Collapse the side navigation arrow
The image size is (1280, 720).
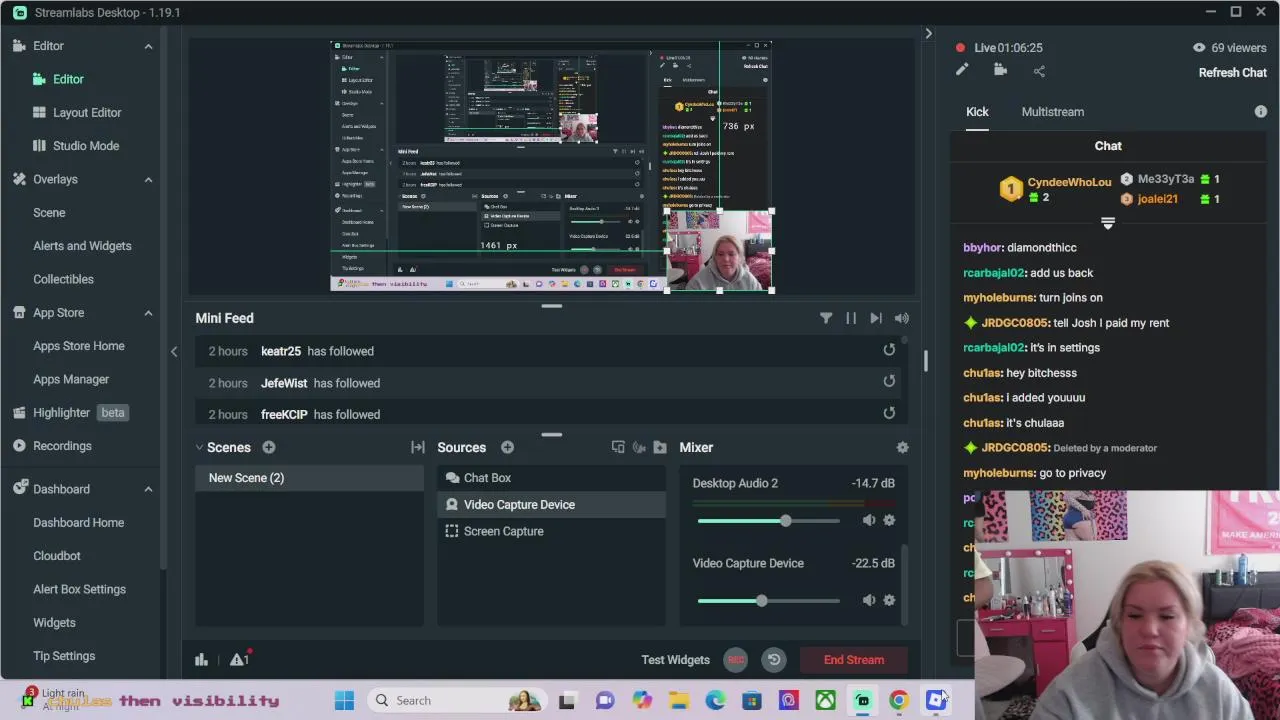(174, 351)
